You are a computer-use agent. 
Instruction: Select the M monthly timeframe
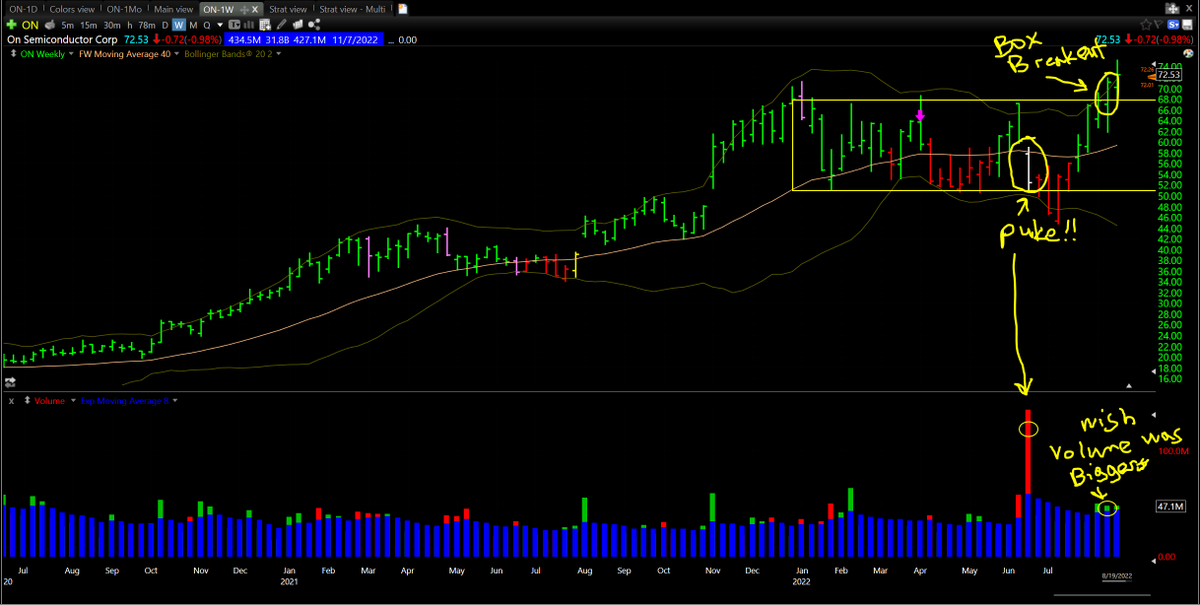[x=193, y=25]
